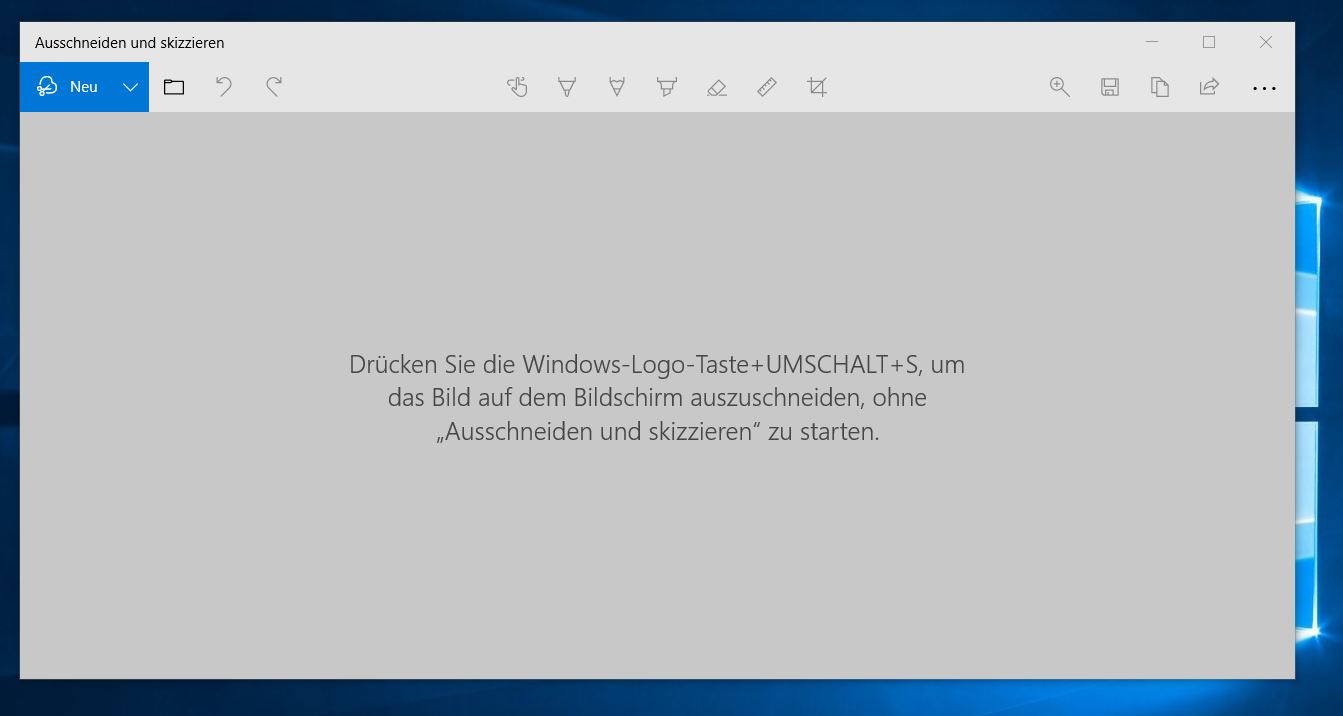Image resolution: width=1343 pixels, height=716 pixels.
Task: Expand the dropdown arrow beside Neu
Action: click(x=130, y=87)
